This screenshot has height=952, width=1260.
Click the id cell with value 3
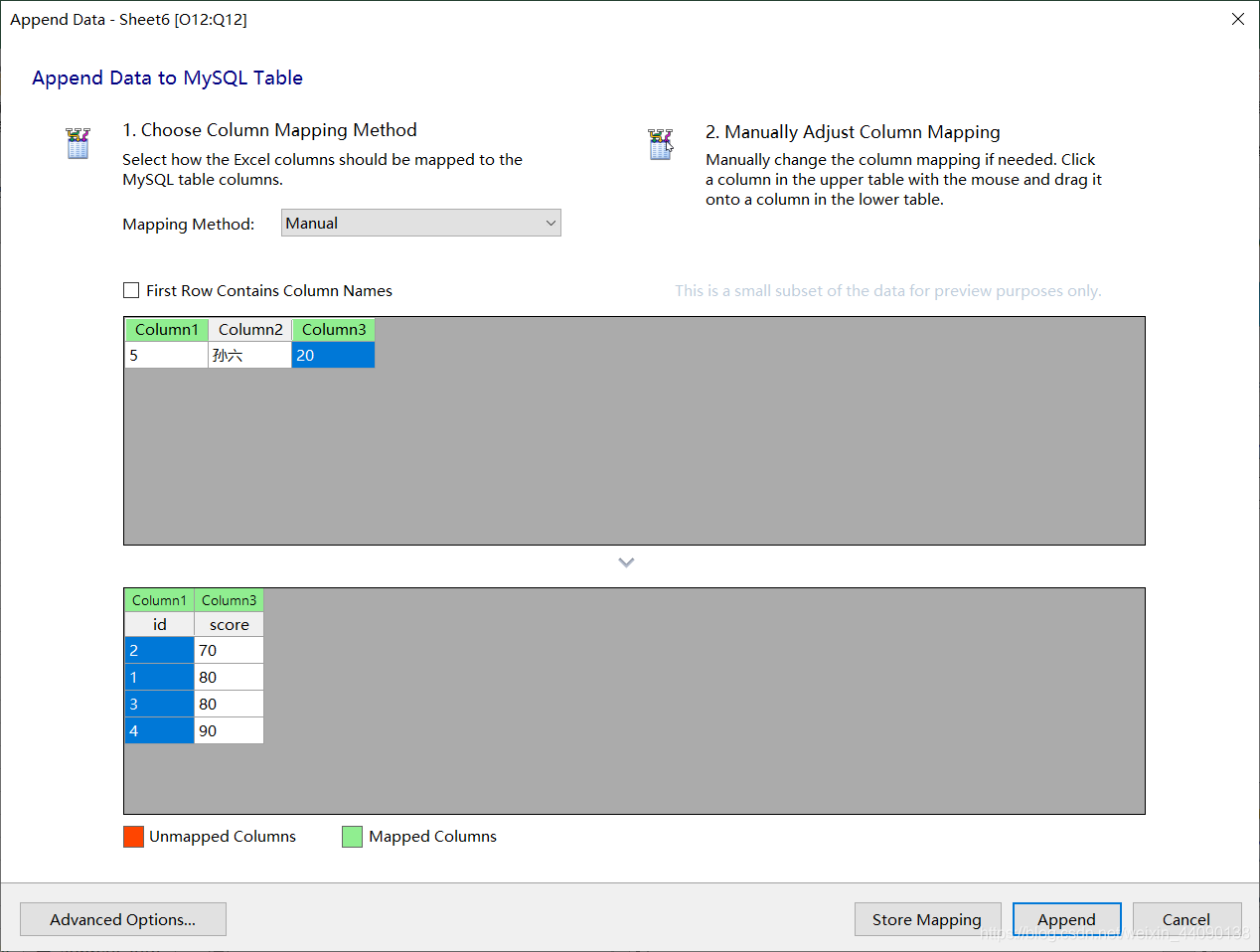pos(159,704)
